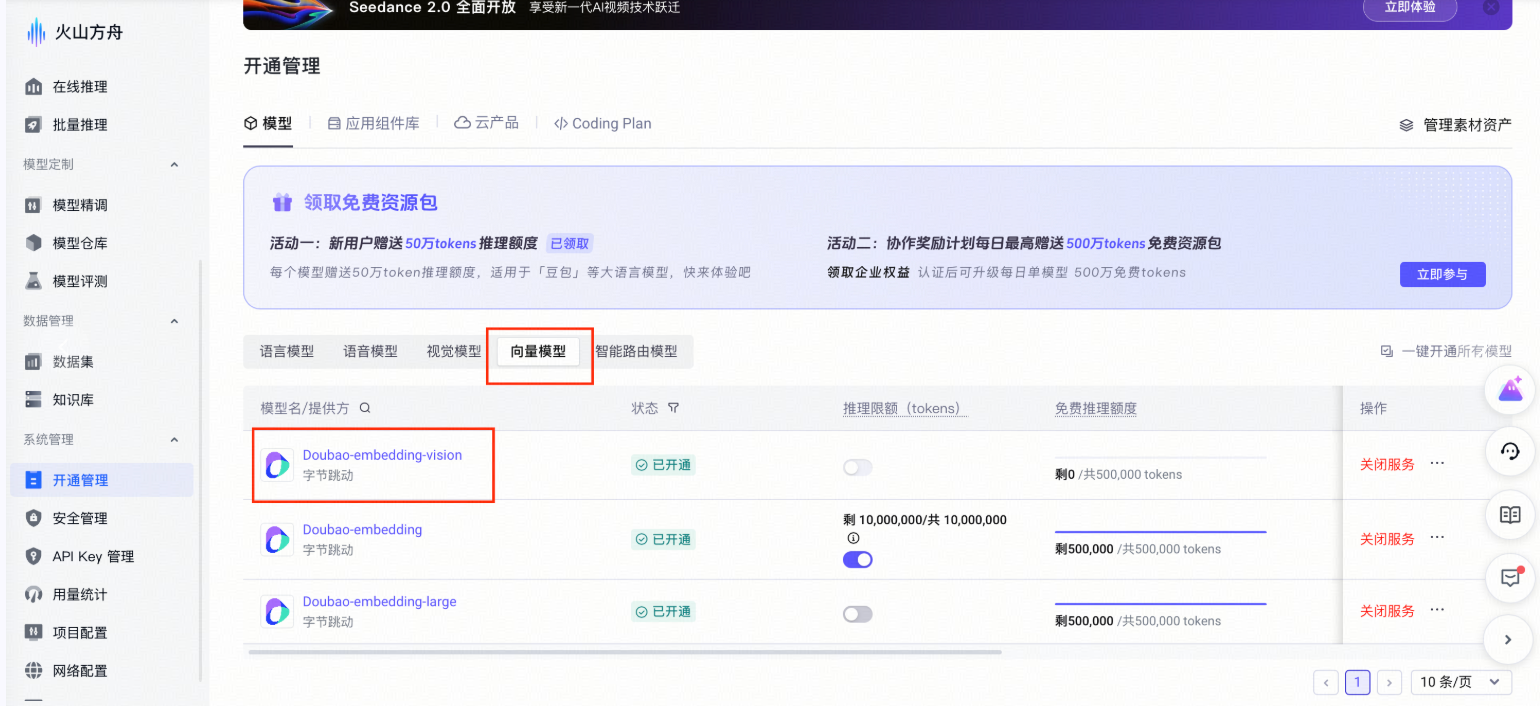Collapse the 模型定制 sidebar section
The height and width of the screenshot is (706, 1540).
pyautogui.click(x=174, y=164)
